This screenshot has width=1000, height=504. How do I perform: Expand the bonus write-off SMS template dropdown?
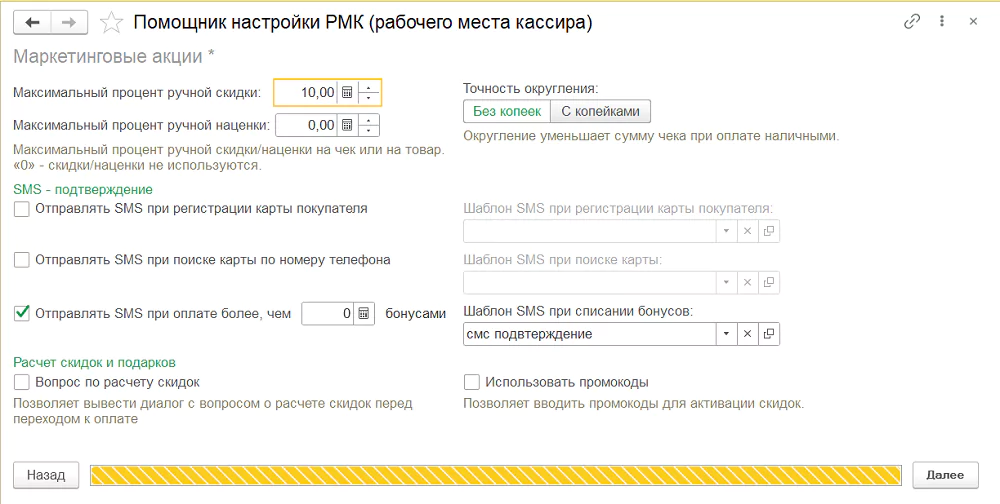tap(726, 334)
